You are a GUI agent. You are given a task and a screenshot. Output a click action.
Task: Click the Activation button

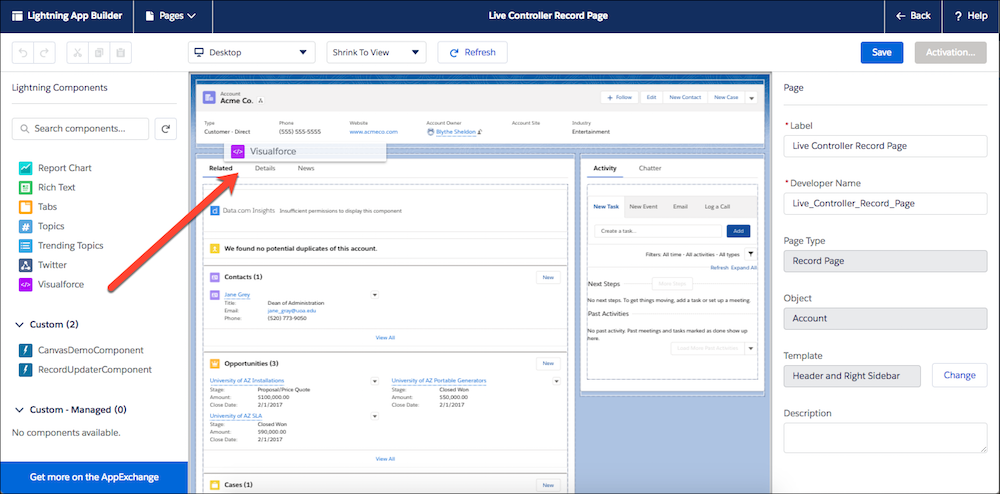pyautogui.click(x=951, y=53)
